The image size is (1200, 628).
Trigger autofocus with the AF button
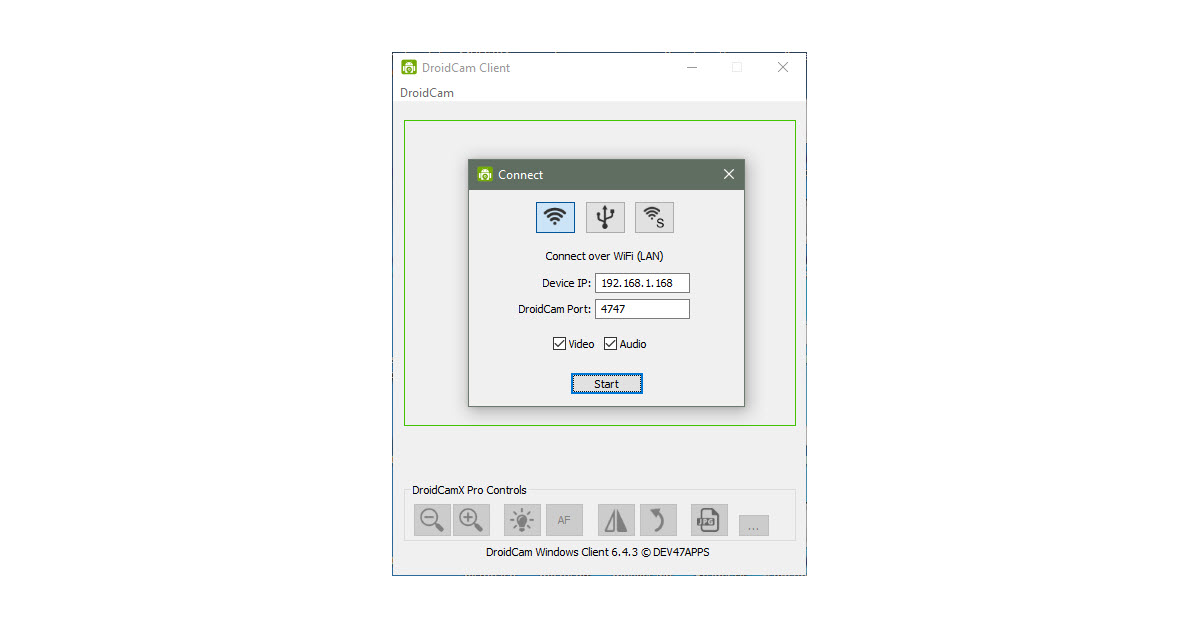pyautogui.click(x=564, y=520)
